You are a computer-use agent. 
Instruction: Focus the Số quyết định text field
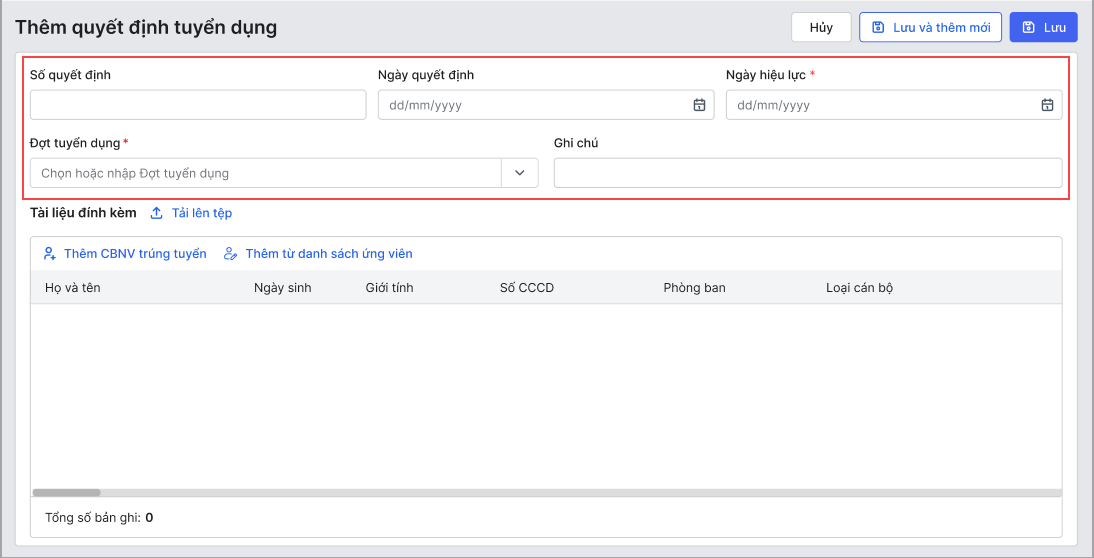(x=198, y=105)
